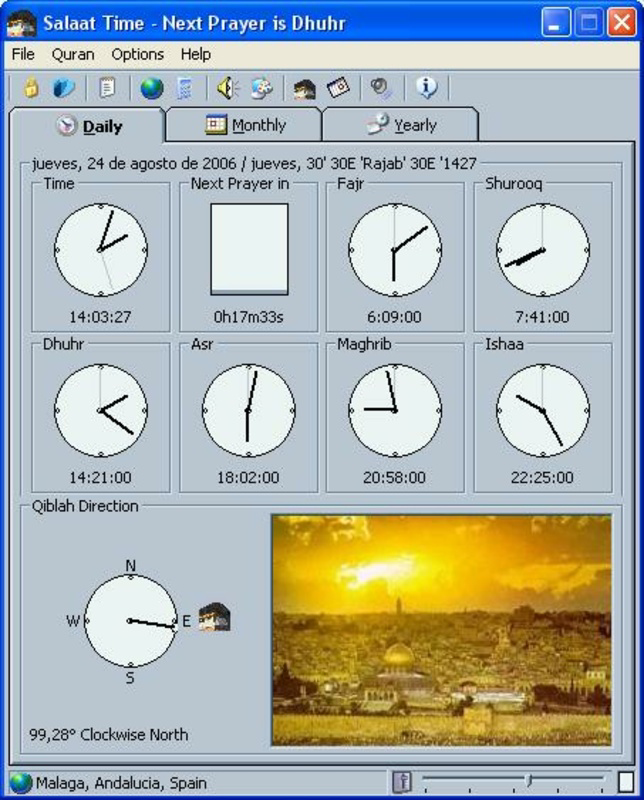Click the blue books icon in the toolbar
This screenshot has width=644, height=800.
point(64,88)
